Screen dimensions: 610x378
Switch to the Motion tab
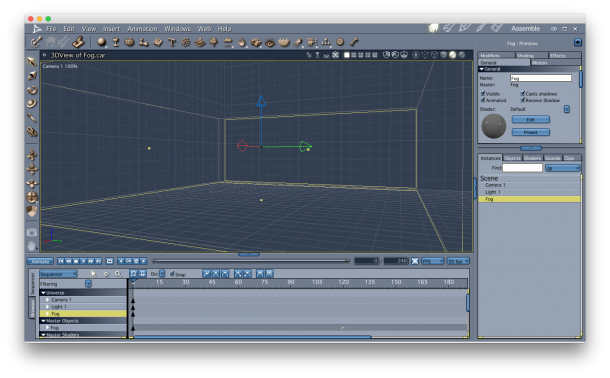tap(556, 63)
